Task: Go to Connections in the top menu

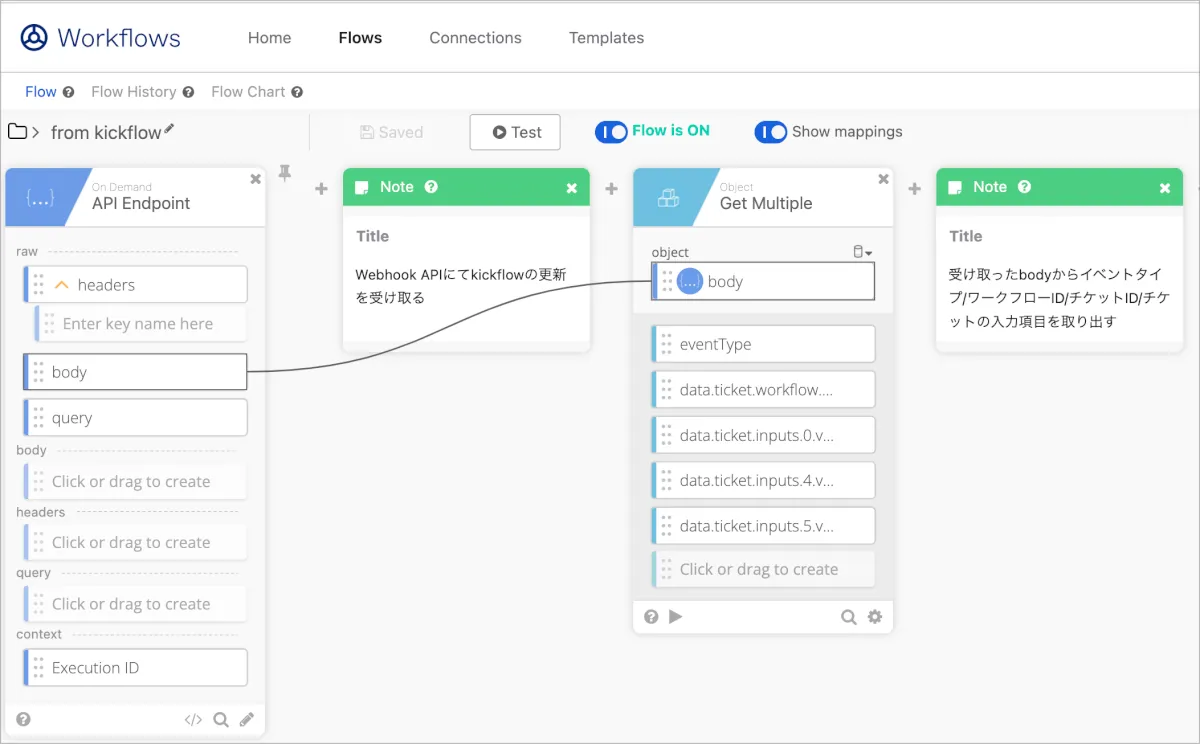Action: pos(475,38)
